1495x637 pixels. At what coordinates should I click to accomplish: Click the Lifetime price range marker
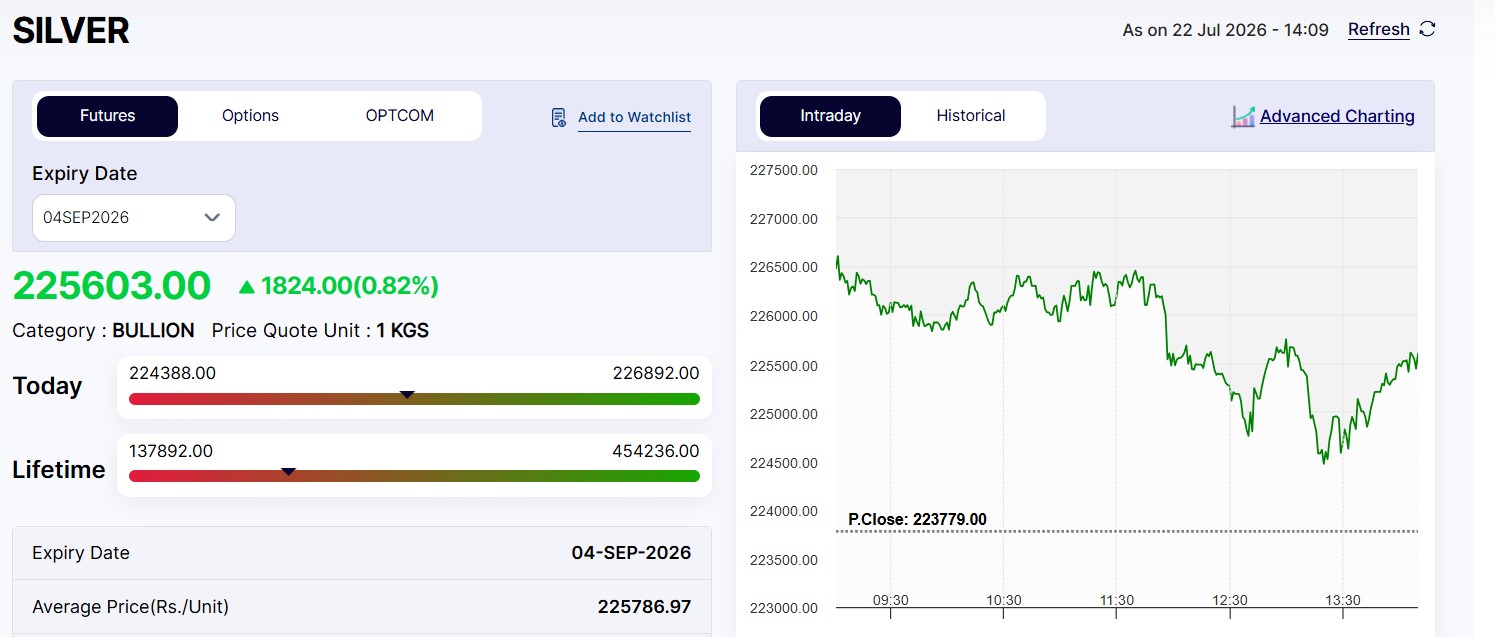[288, 471]
